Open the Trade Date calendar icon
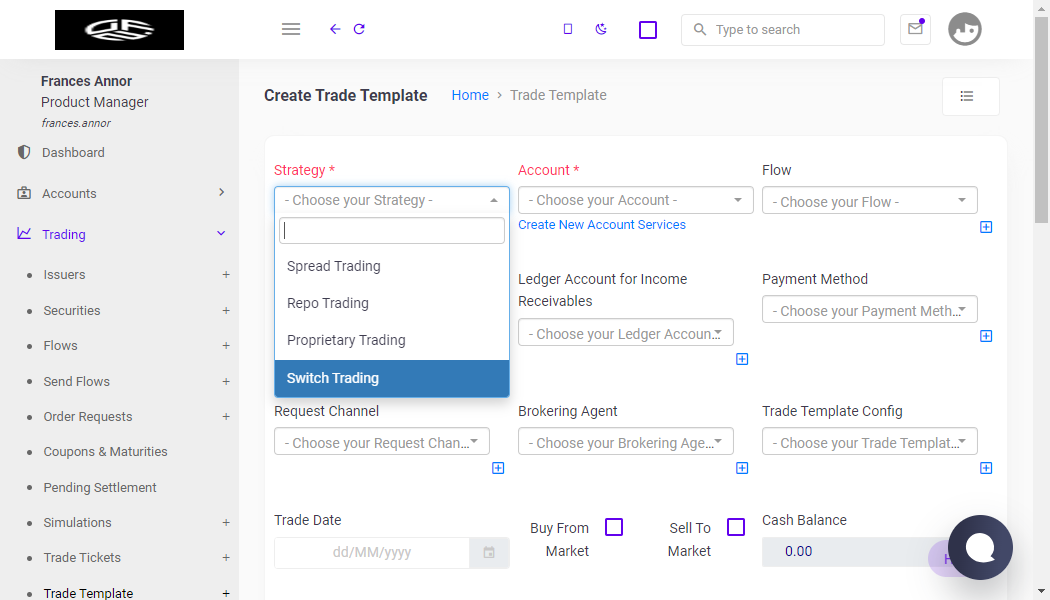The width and height of the screenshot is (1050, 600). coord(490,553)
